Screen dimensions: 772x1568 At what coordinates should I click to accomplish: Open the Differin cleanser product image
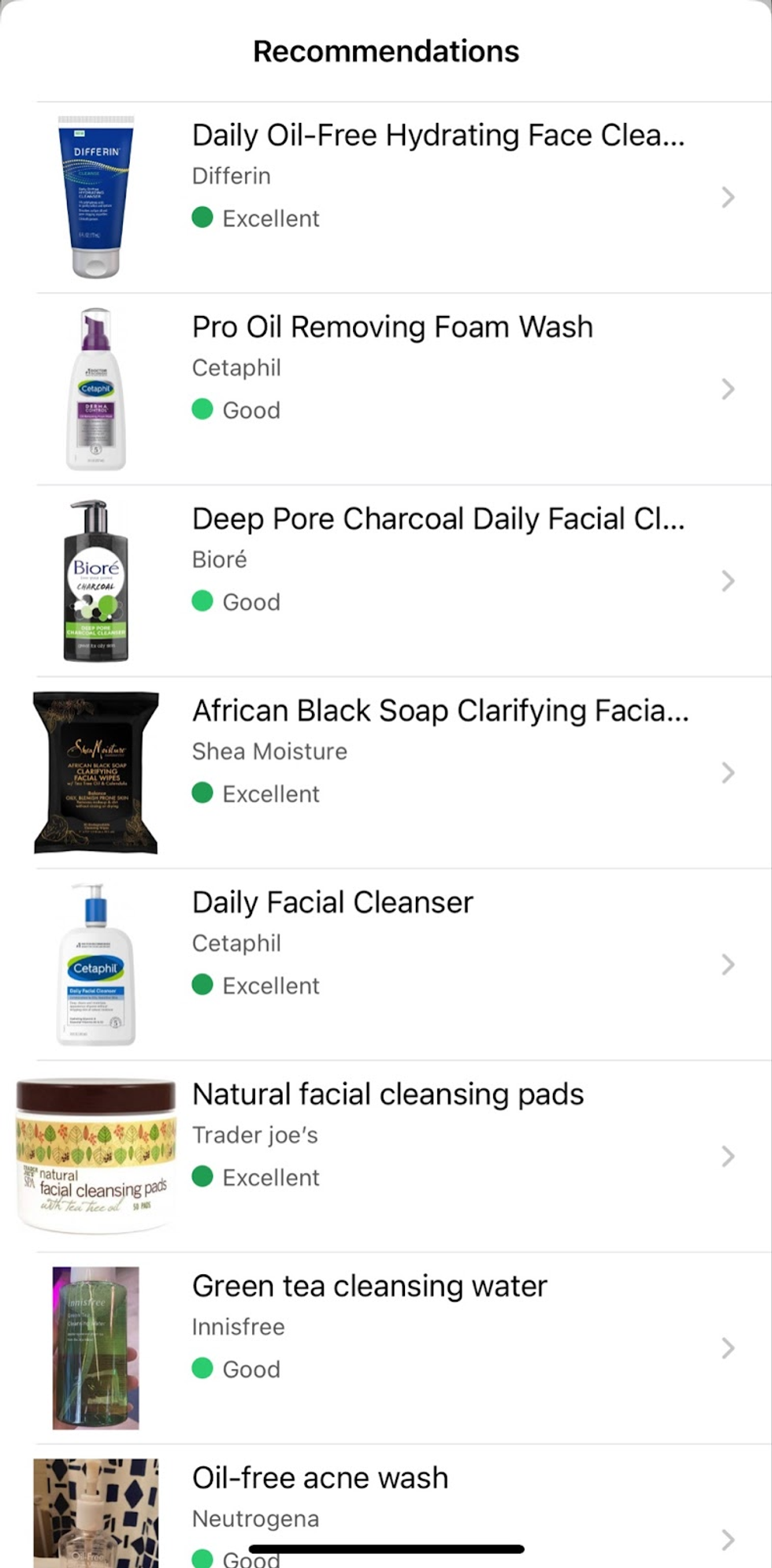pos(95,197)
